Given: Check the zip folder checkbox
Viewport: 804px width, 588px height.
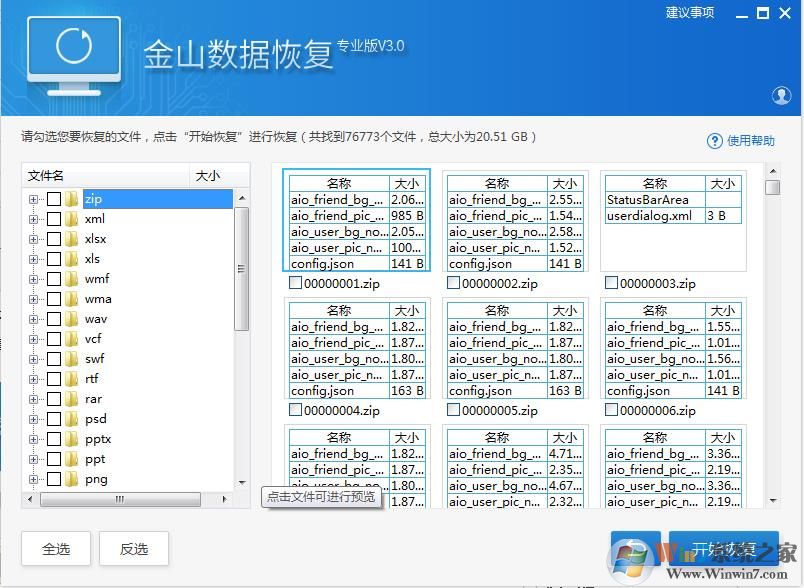Looking at the screenshot, I should coord(54,199).
